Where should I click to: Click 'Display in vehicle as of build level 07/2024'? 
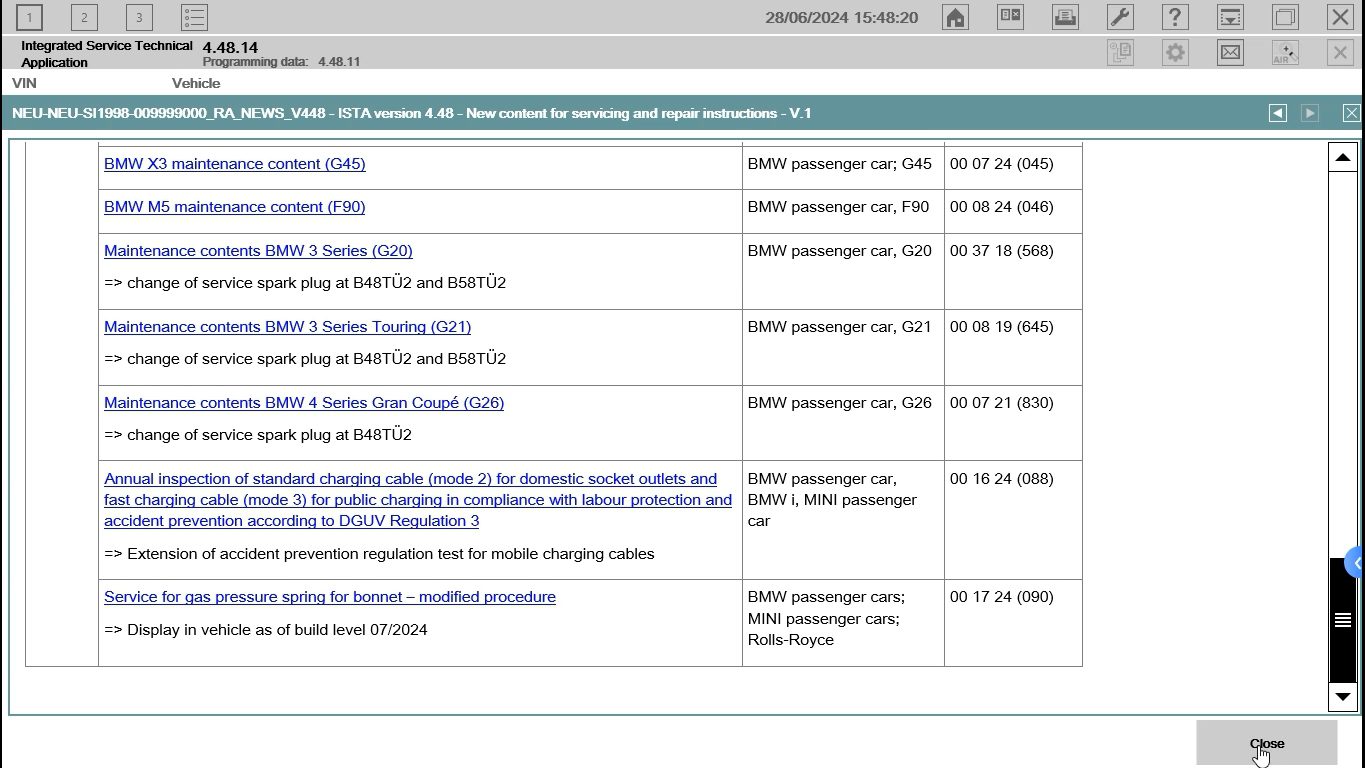(277, 630)
